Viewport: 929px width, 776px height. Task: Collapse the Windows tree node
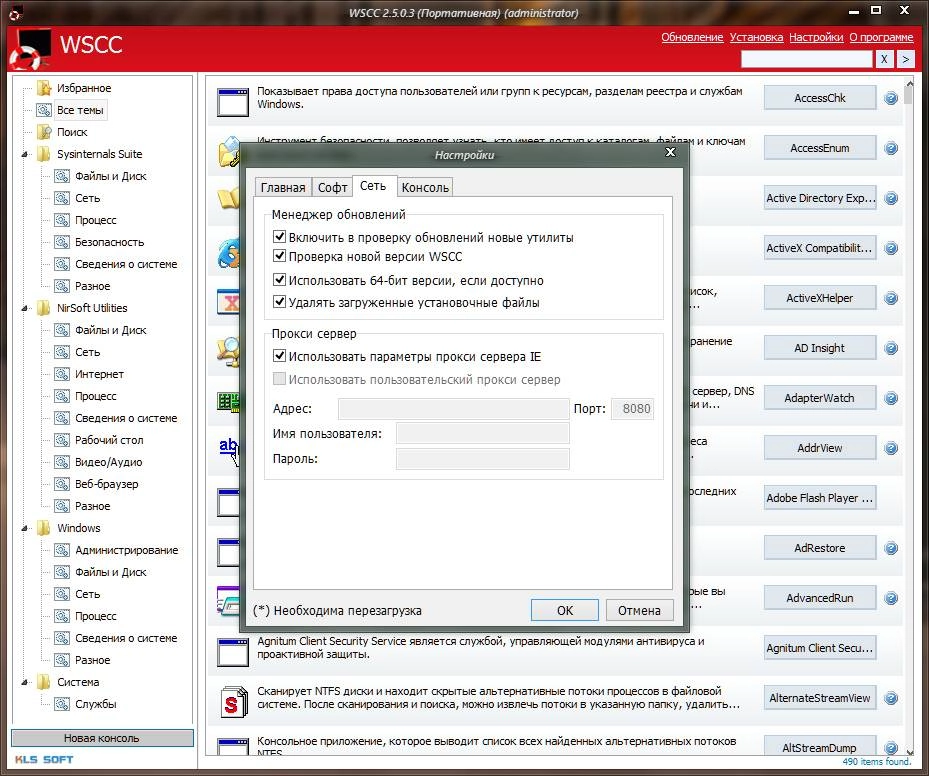[25, 528]
